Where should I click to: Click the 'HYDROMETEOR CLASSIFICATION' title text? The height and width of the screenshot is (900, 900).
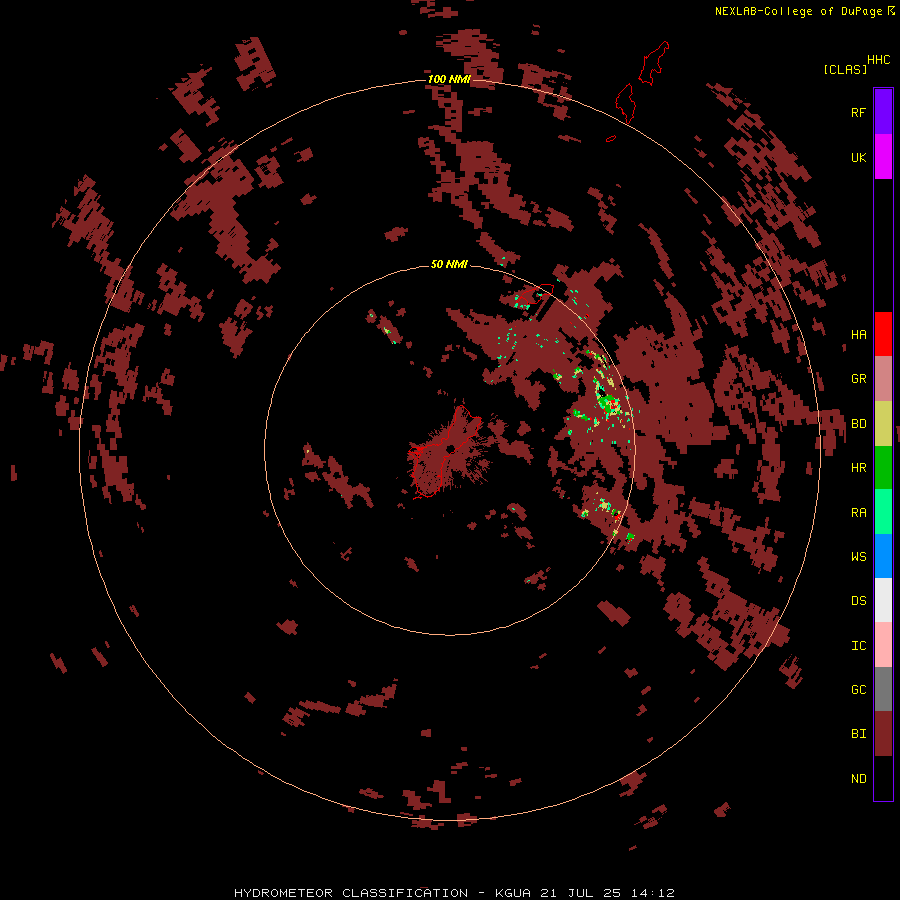(x=351, y=893)
